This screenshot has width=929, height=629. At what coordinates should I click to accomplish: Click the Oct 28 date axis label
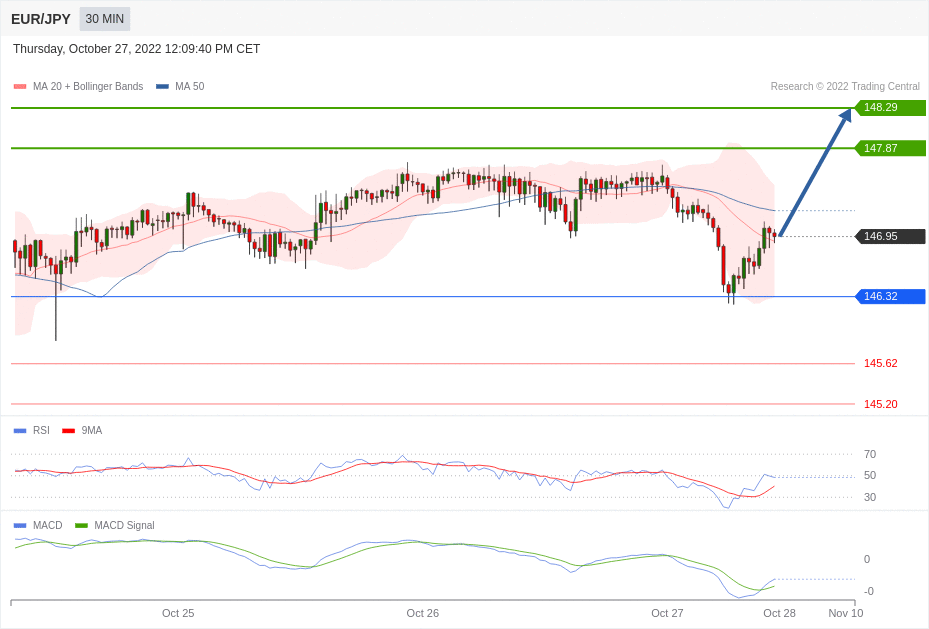pos(779,613)
